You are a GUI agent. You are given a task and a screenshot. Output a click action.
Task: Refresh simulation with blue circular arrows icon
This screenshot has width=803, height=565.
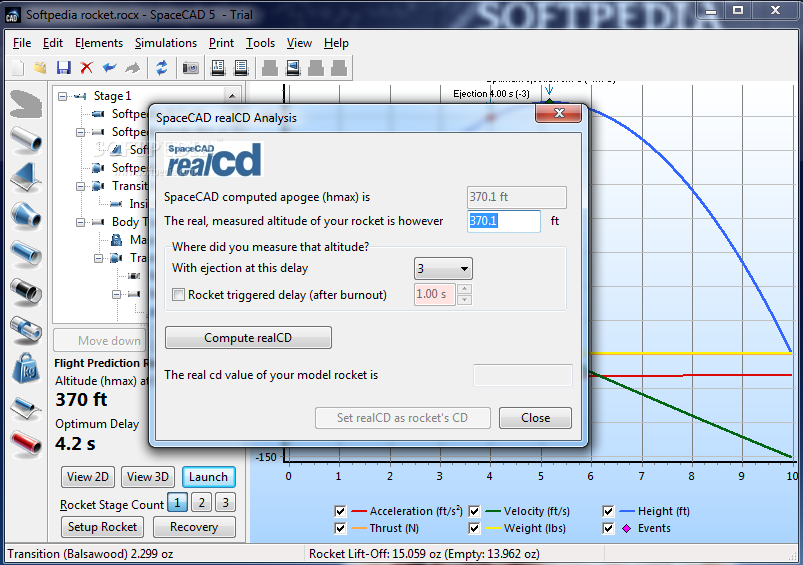(162, 68)
